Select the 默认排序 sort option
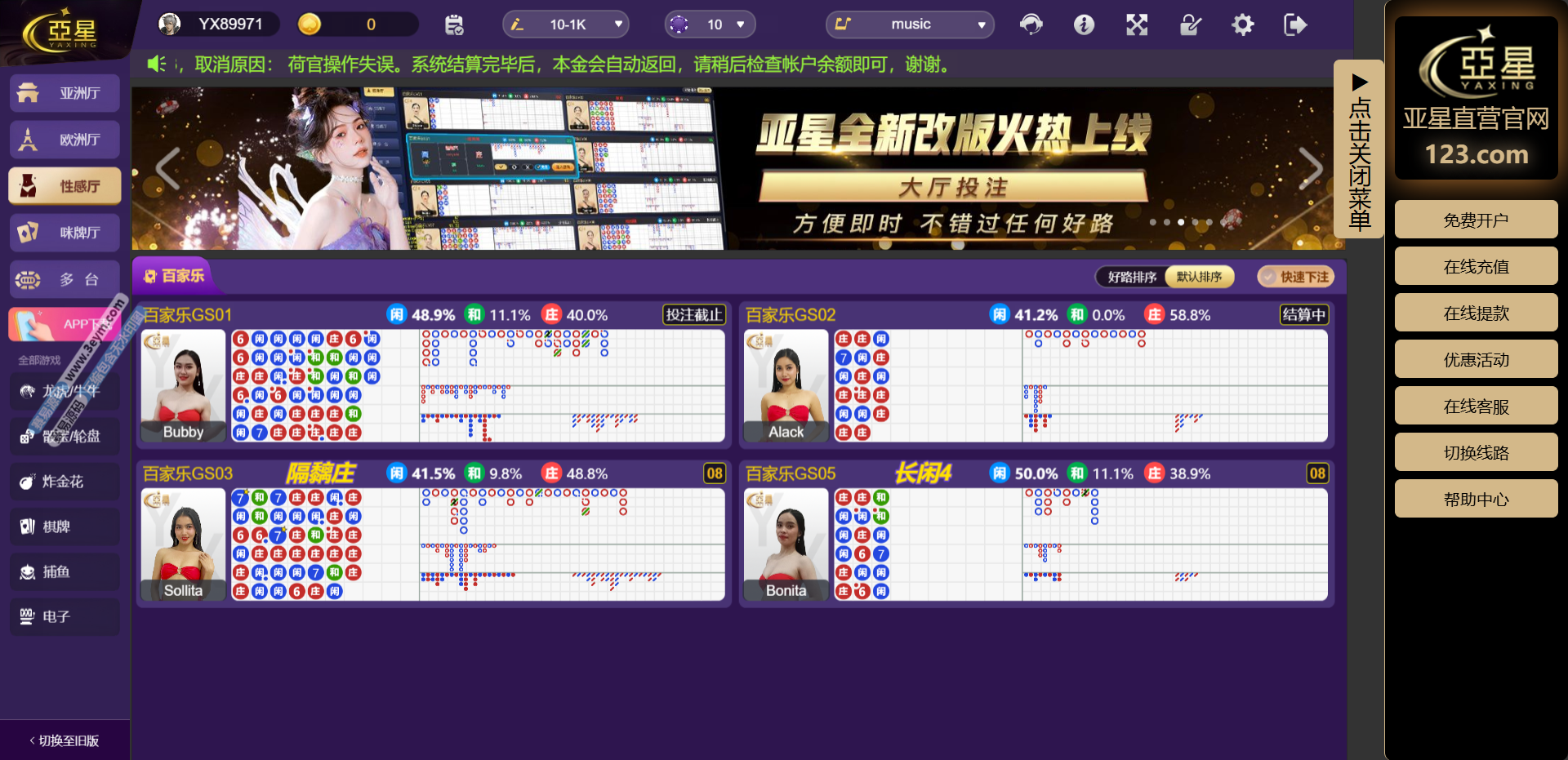 1199,278
